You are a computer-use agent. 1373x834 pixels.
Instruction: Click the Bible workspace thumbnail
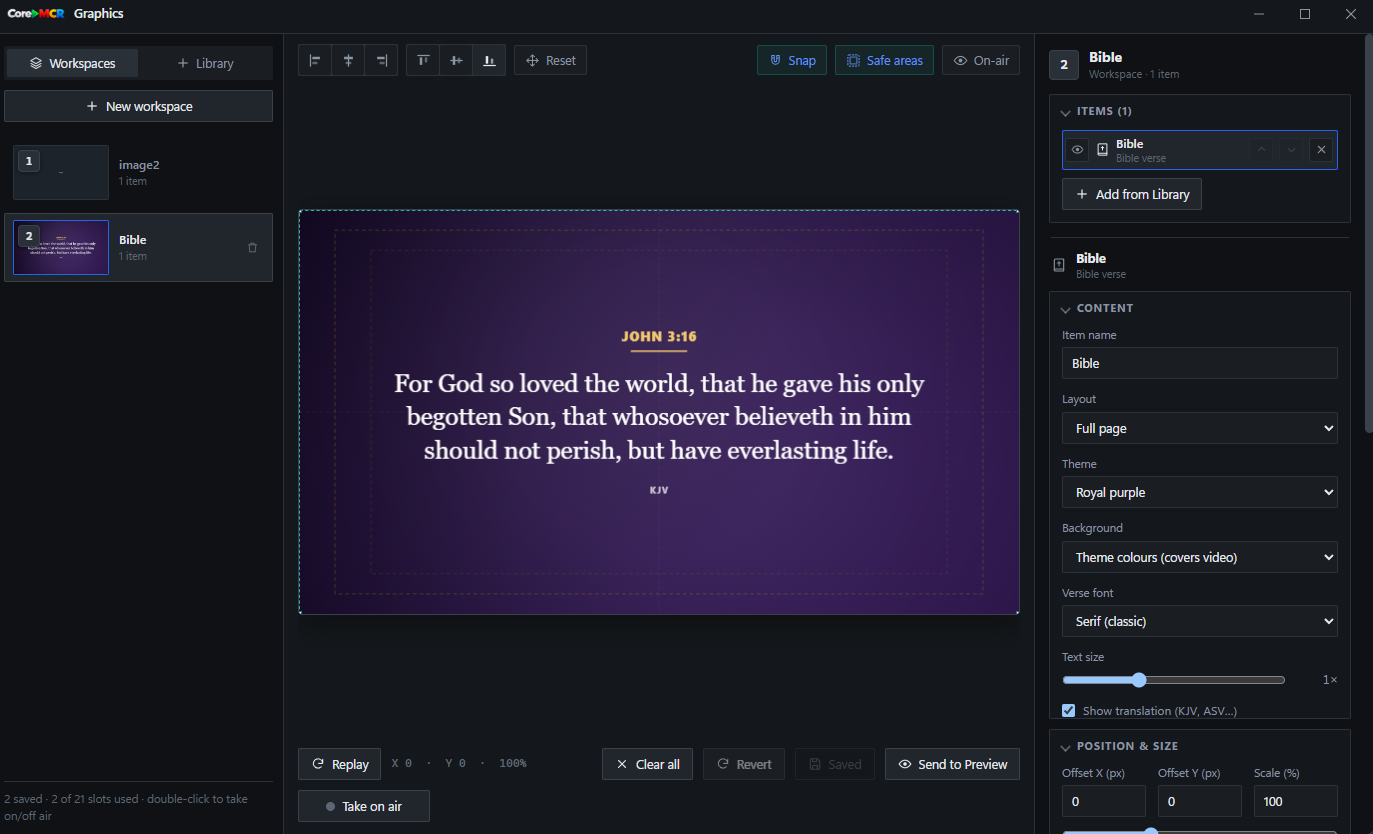pos(61,247)
